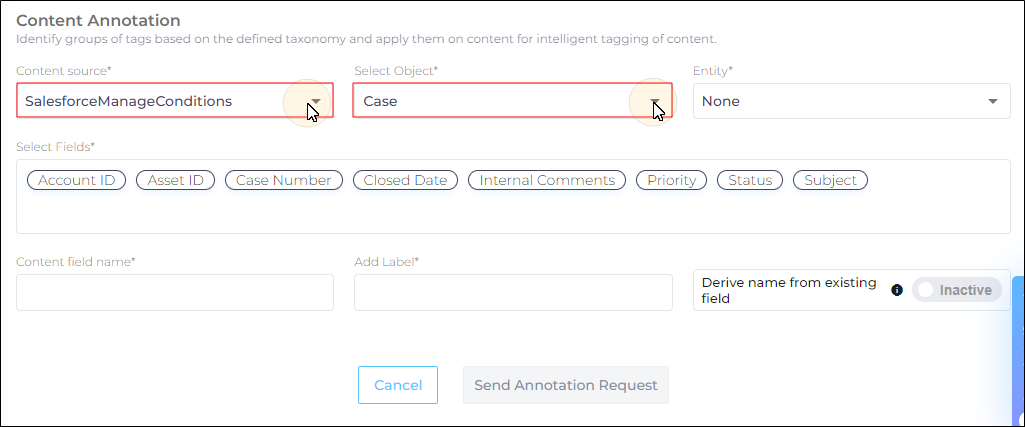1025x427 pixels.
Task: Open the Content source dropdown arrow
Action: [316, 101]
